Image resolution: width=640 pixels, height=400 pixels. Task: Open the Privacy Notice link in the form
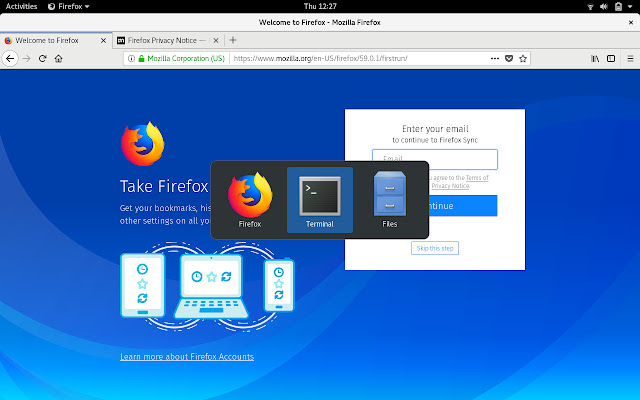coord(450,186)
